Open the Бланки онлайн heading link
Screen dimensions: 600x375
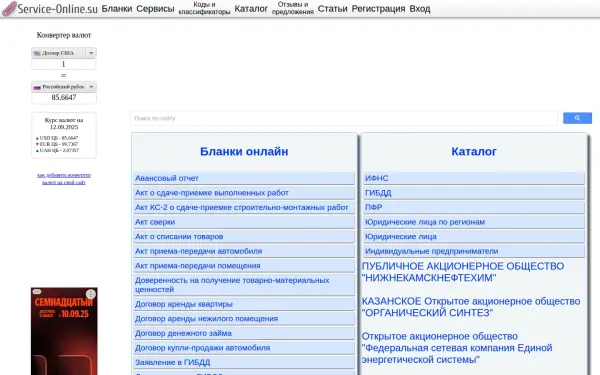pos(244,152)
